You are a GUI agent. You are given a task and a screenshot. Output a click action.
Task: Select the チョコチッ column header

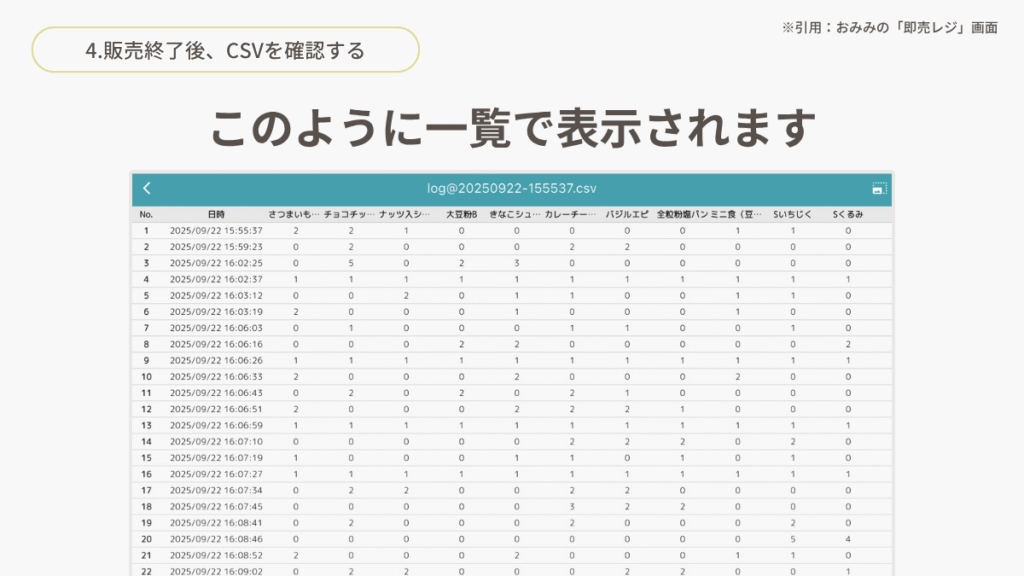coord(350,214)
